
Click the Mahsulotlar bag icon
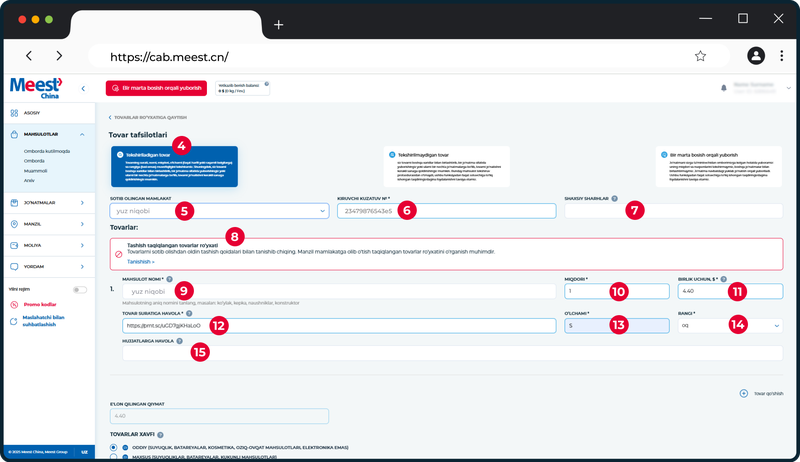pyautogui.click(x=14, y=134)
